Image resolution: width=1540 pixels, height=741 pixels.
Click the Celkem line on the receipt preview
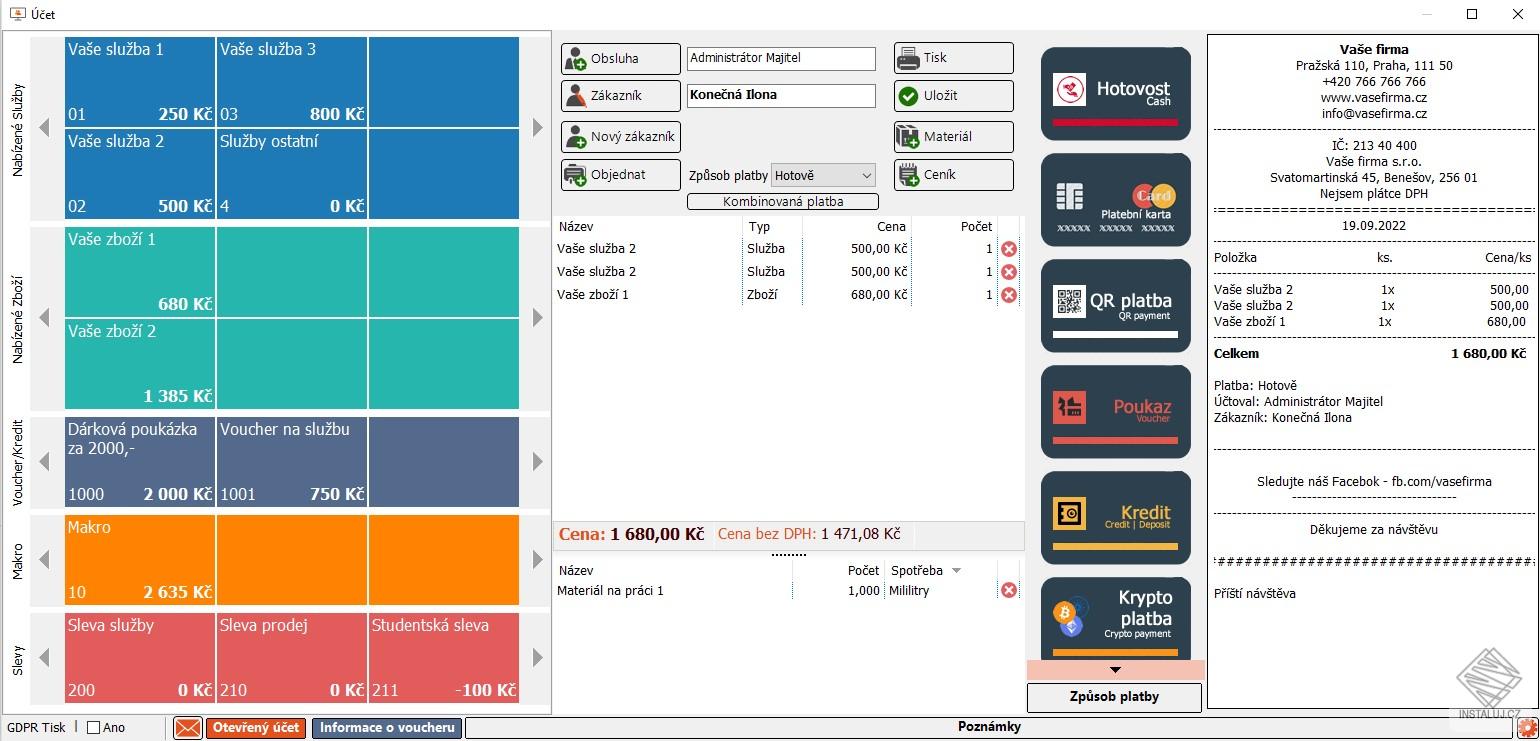[1370, 354]
